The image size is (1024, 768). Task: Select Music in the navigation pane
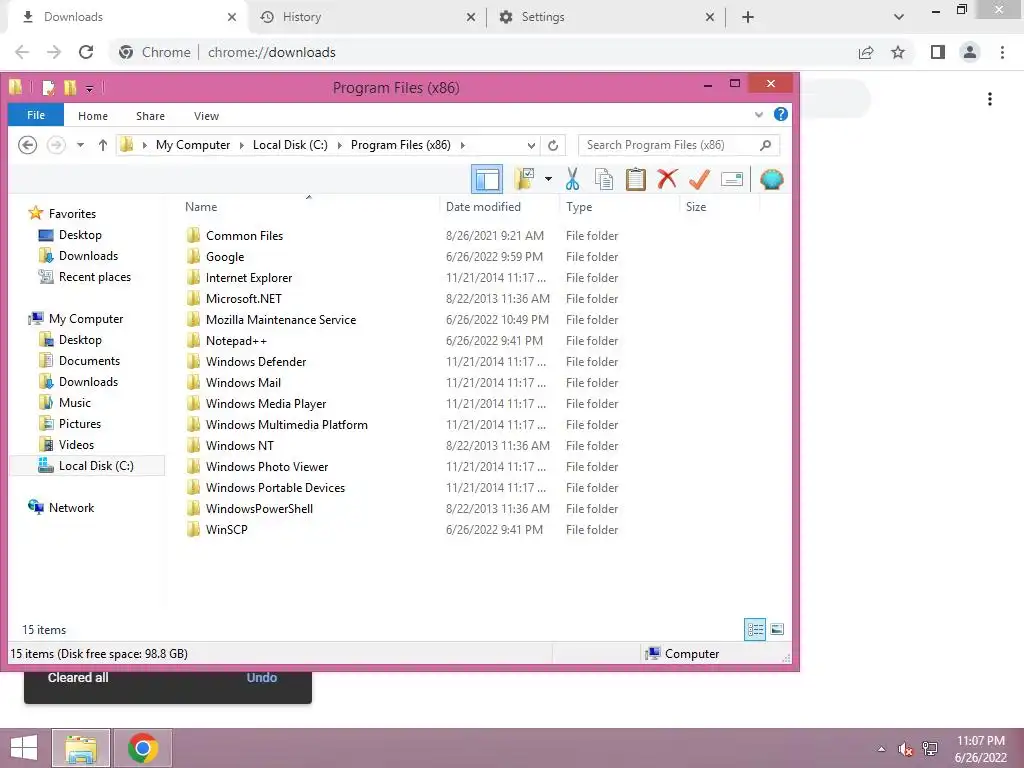pyautogui.click(x=74, y=403)
